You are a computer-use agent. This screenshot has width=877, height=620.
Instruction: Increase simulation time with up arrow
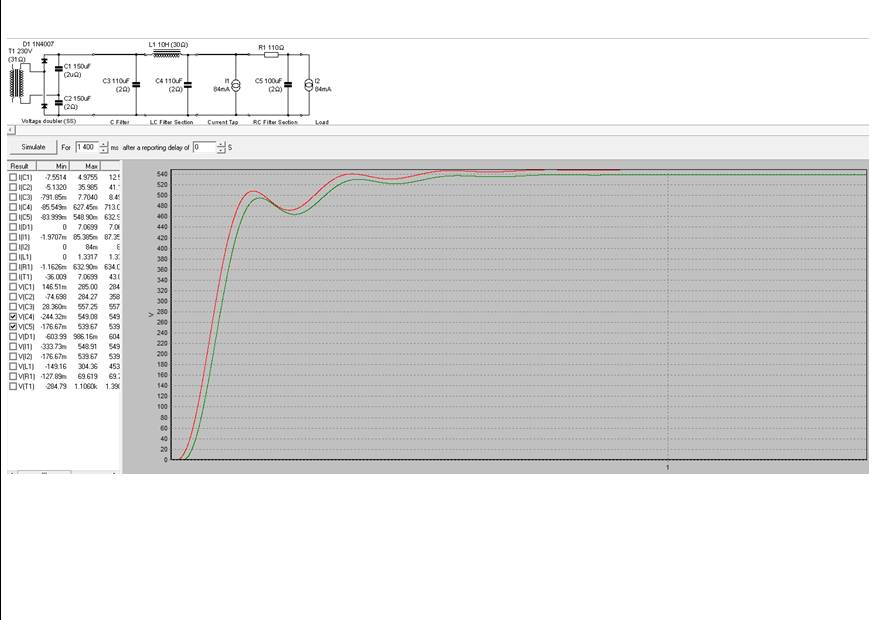[x=103, y=144]
